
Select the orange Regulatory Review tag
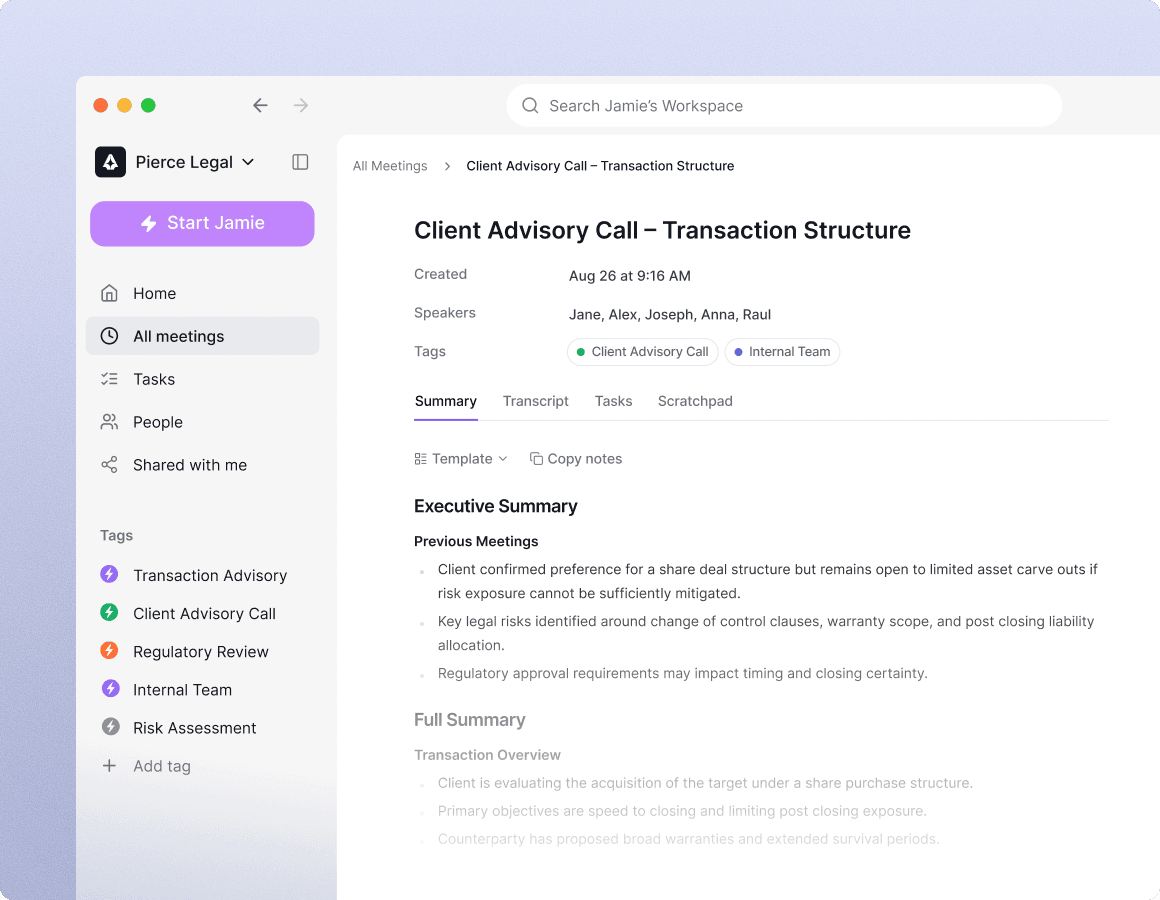[200, 652]
